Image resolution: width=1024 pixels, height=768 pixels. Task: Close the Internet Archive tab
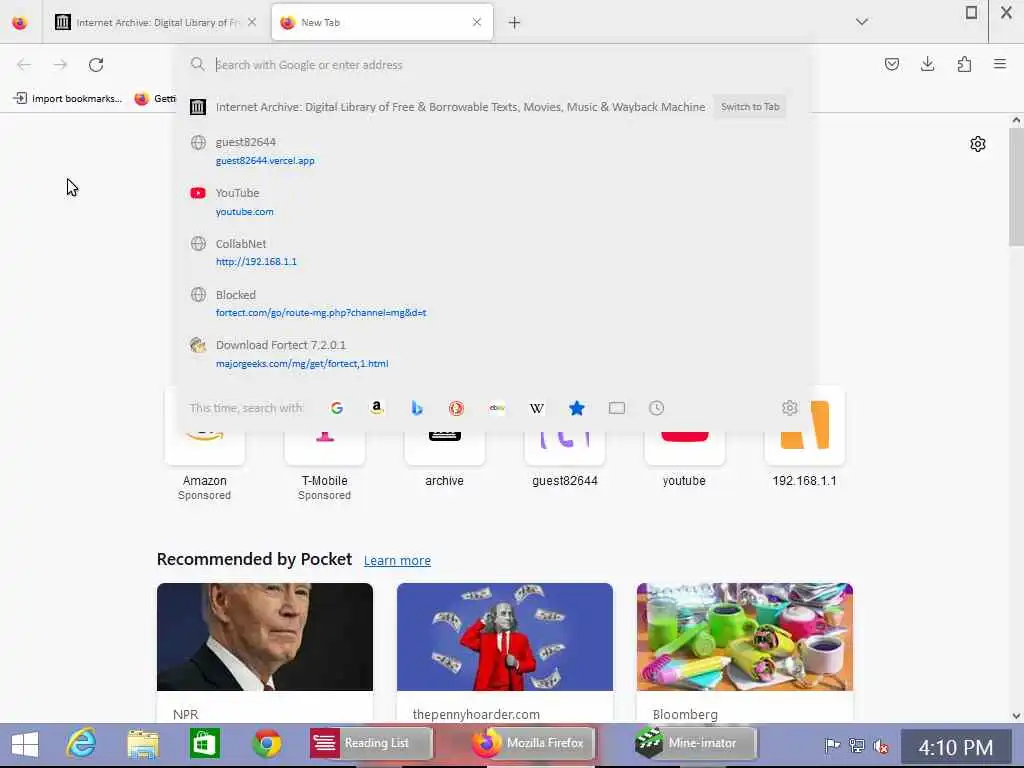[252, 22]
